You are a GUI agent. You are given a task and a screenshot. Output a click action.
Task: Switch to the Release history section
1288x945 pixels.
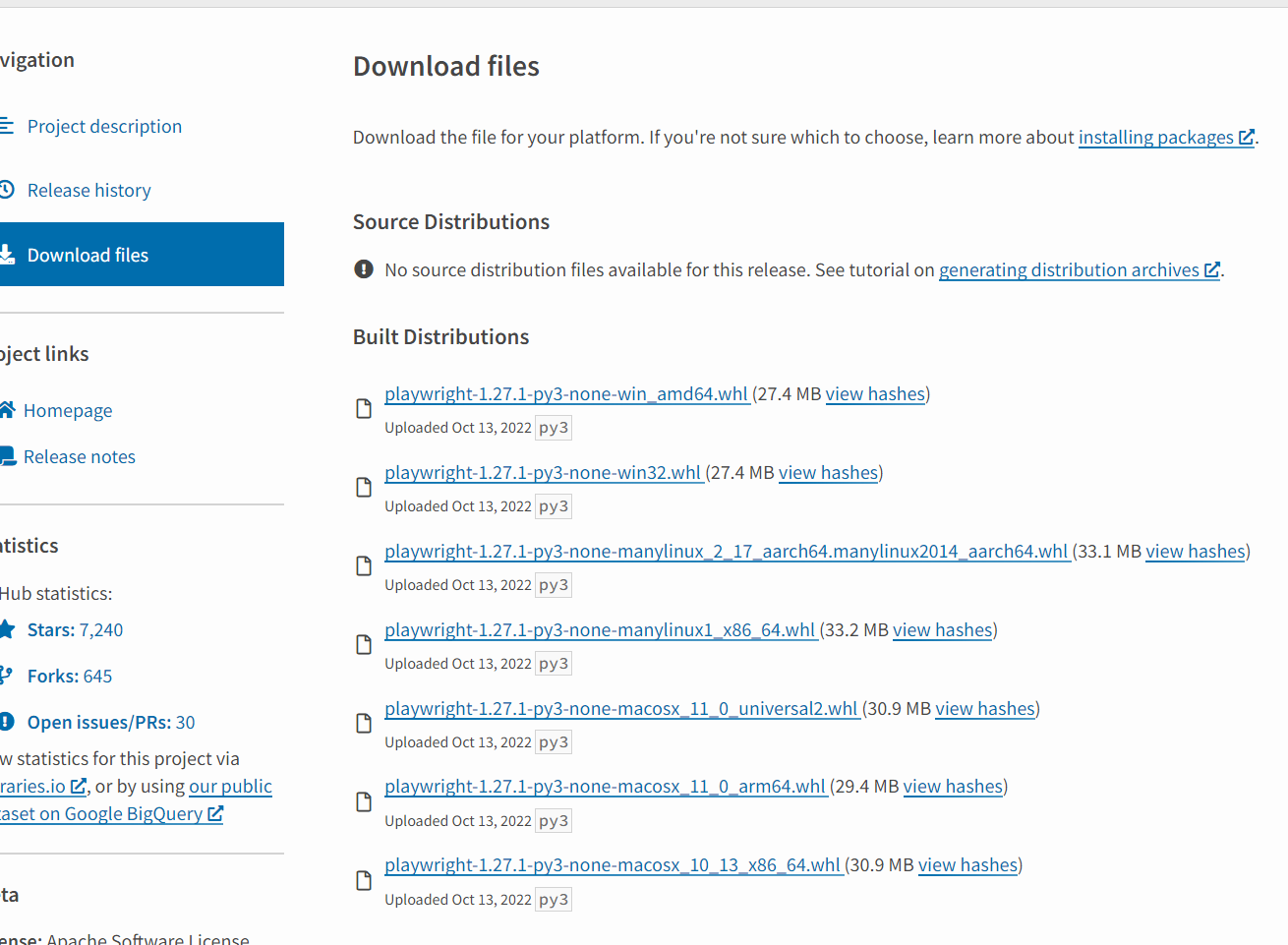(89, 189)
